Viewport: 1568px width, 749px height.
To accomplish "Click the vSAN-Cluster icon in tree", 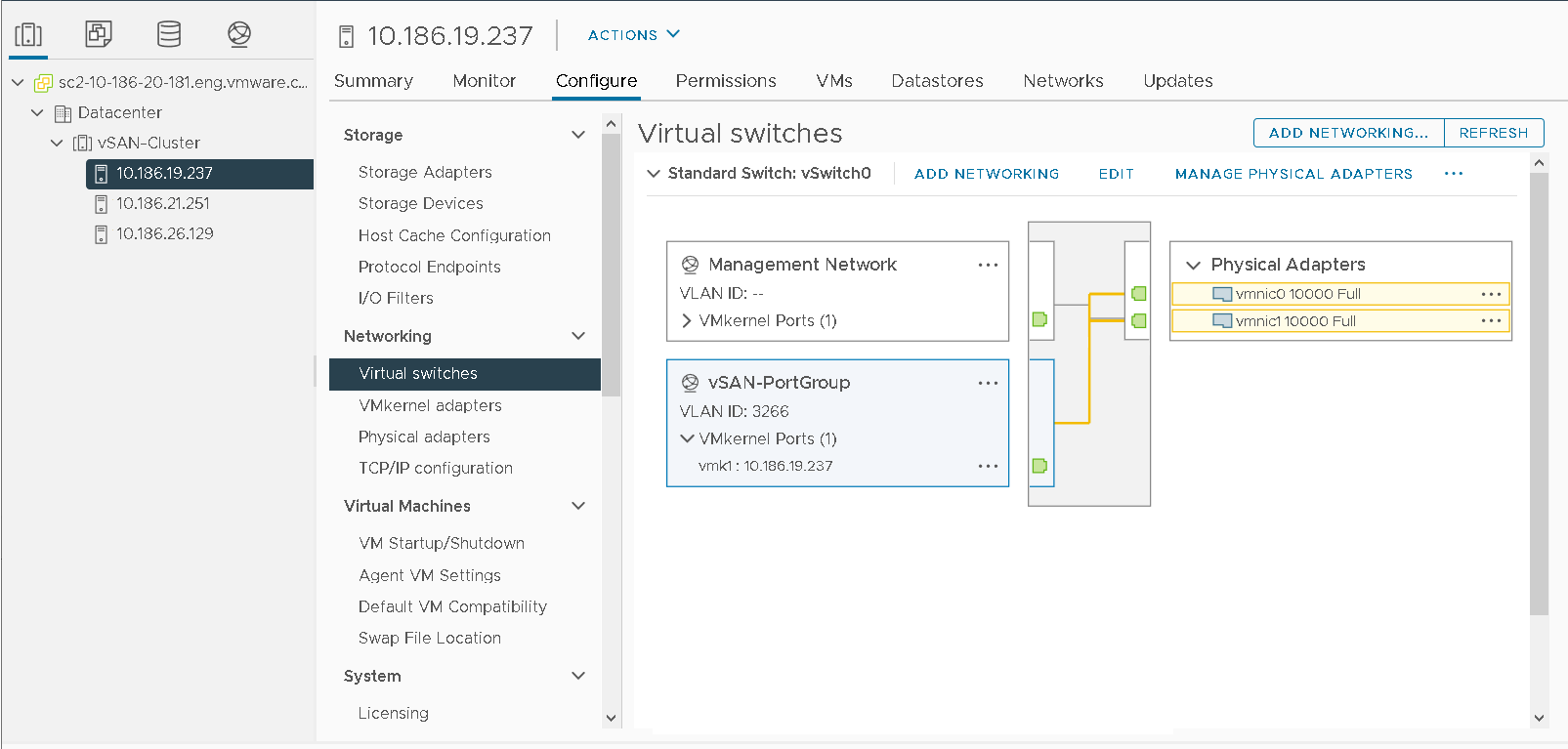I will pos(82,144).
